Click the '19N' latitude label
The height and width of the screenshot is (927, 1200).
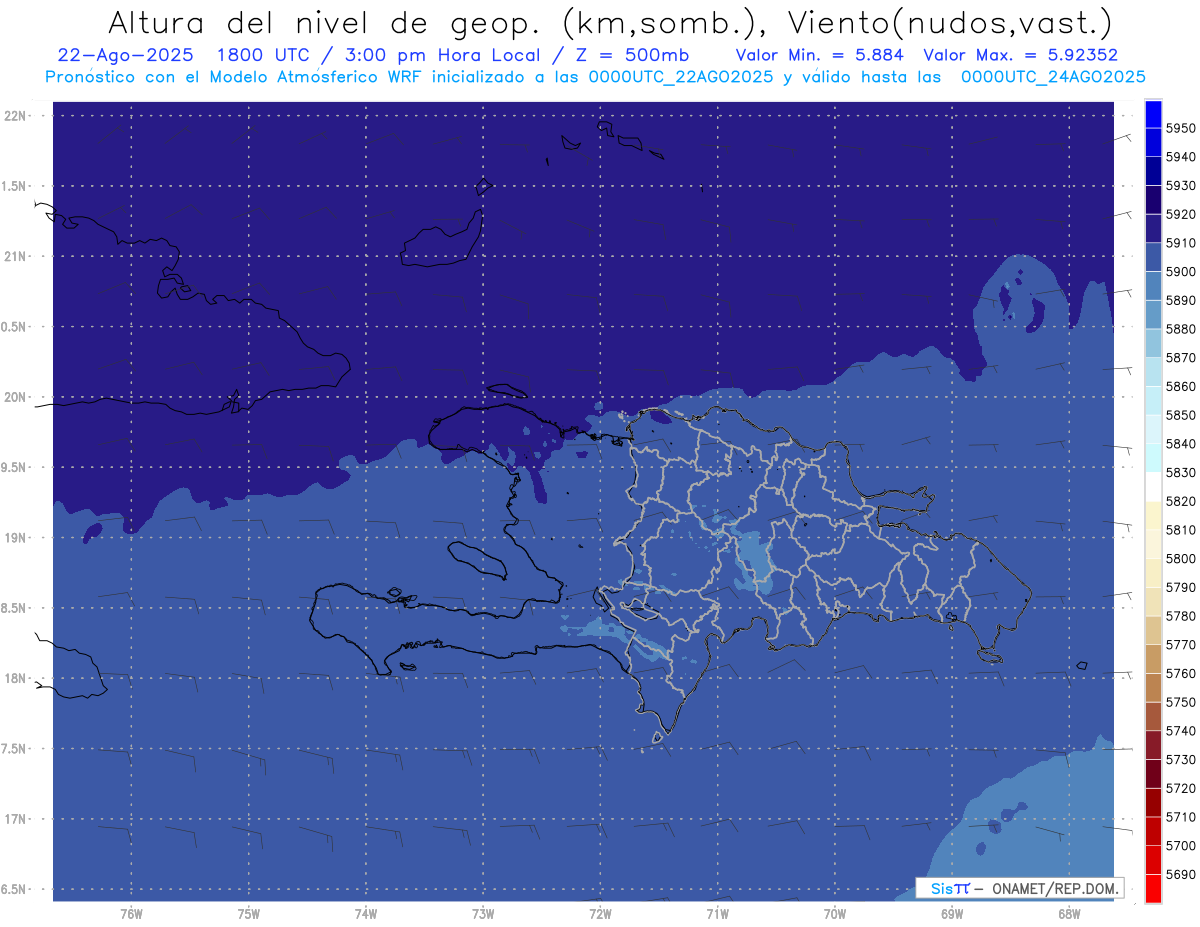coord(16,538)
